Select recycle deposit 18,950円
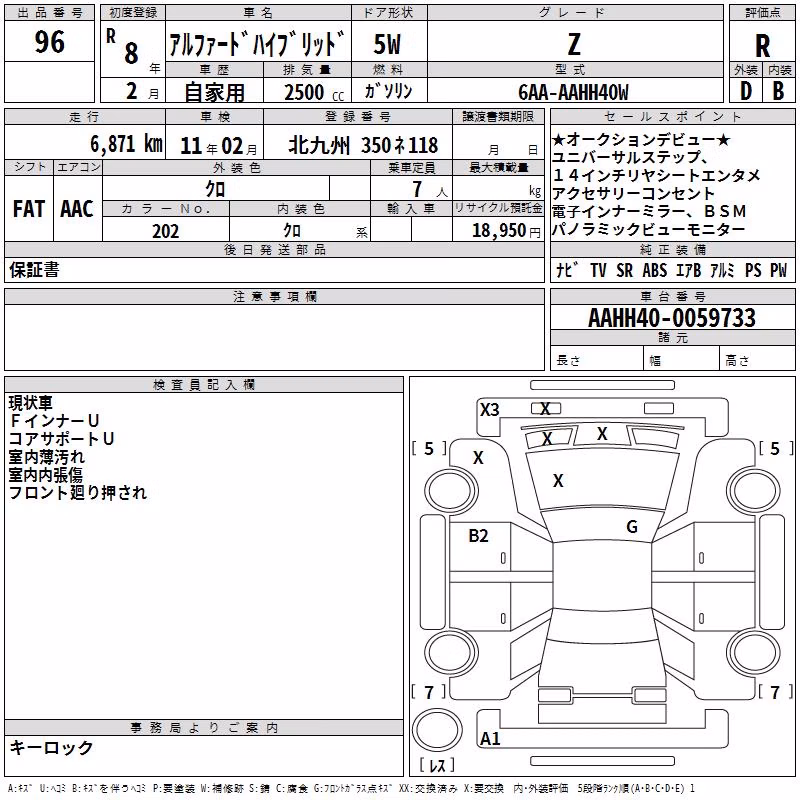The width and height of the screenshot is (800, 800). (x=506, y=231)
